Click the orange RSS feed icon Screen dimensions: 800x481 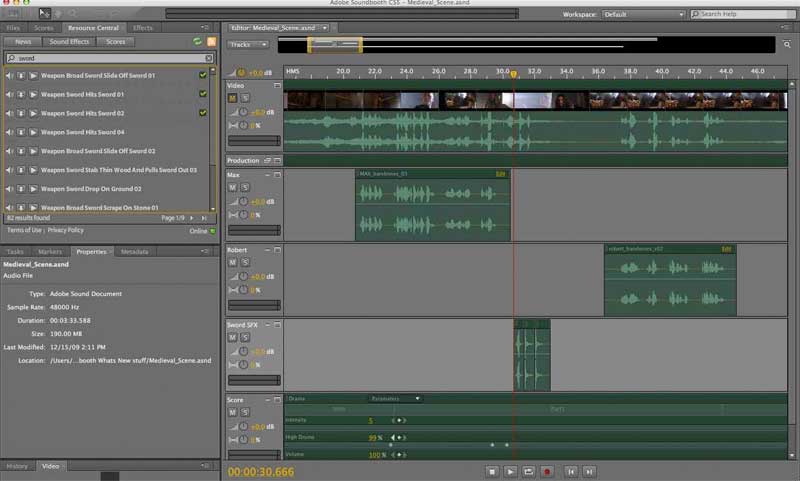point(211,42)
